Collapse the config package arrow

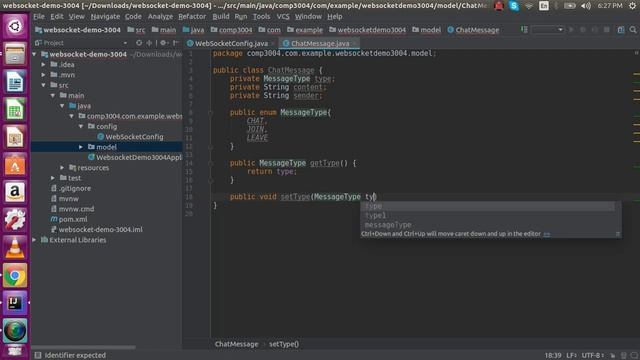point(81,127)
